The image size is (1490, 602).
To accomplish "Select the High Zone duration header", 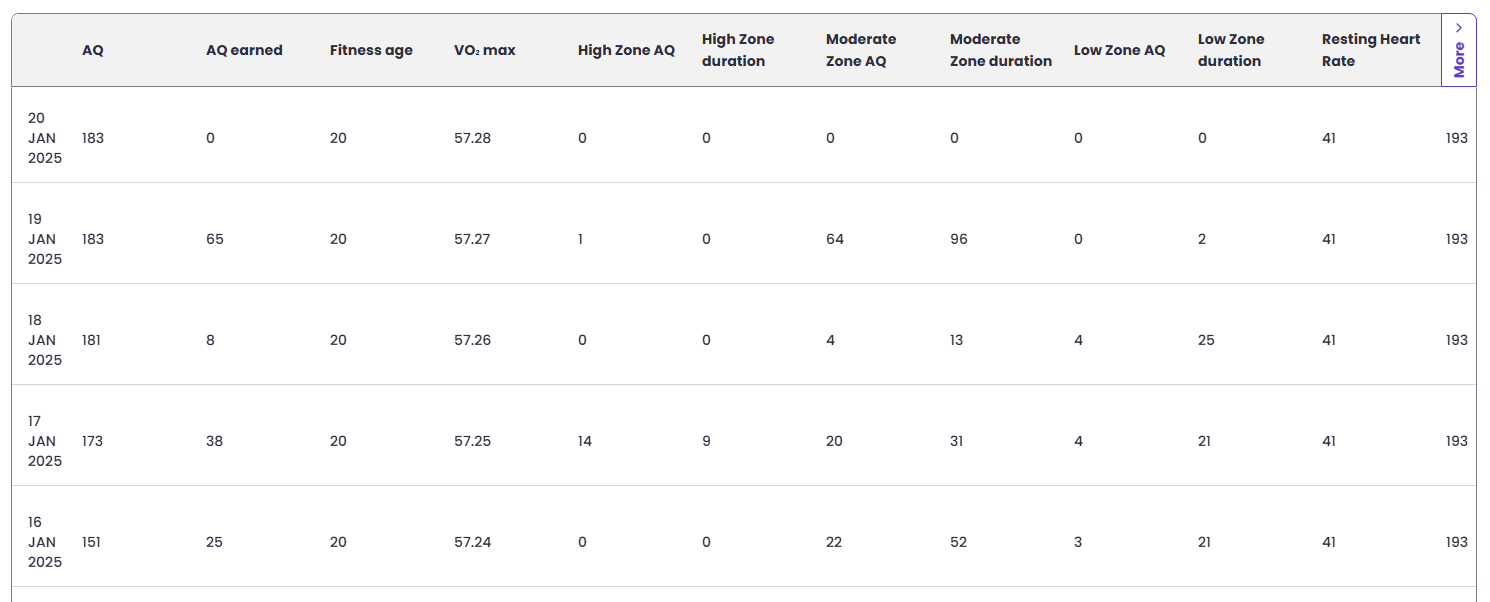I will pyautogui.click(x=738, y=50).
